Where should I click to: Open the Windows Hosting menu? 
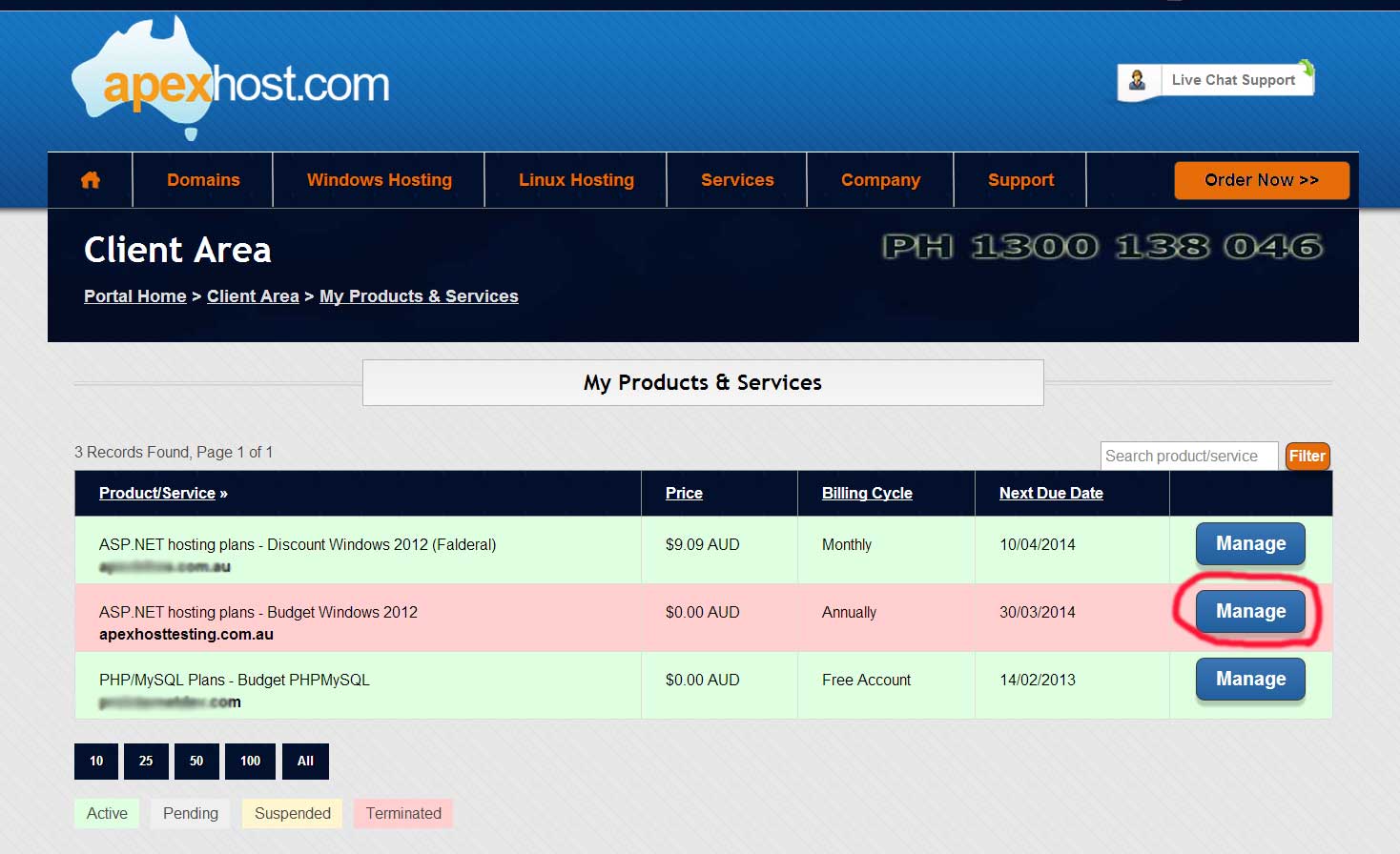pos(380,180)
